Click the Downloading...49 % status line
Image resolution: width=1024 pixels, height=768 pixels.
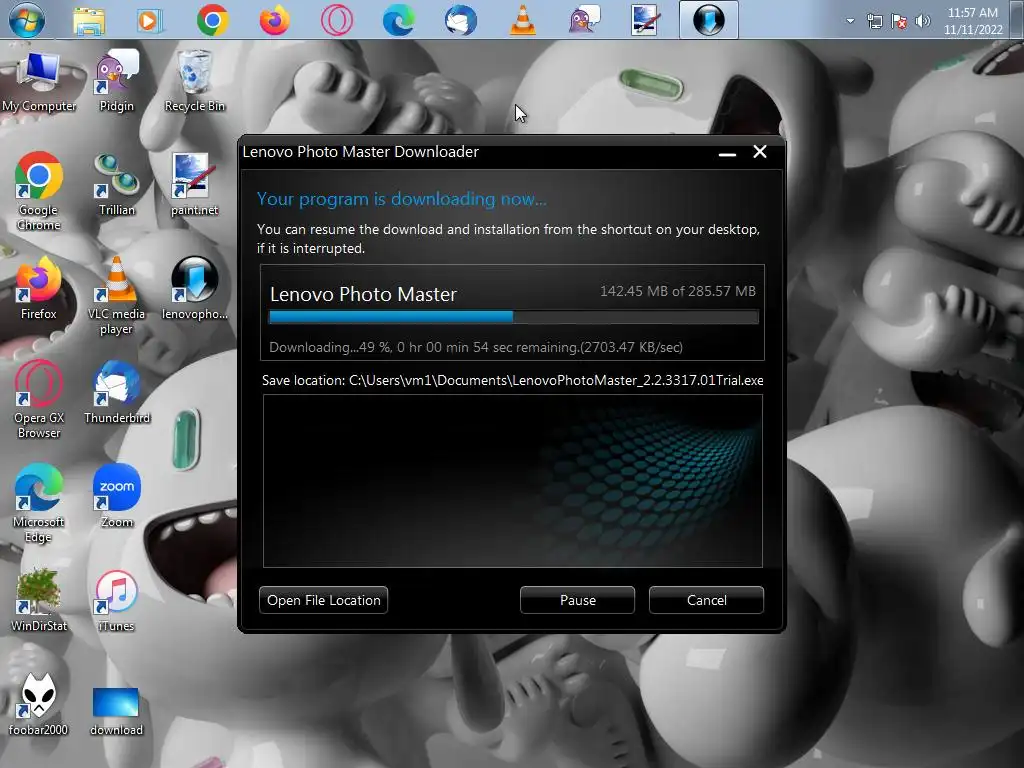pyautogui.click(x=476, y=347)
